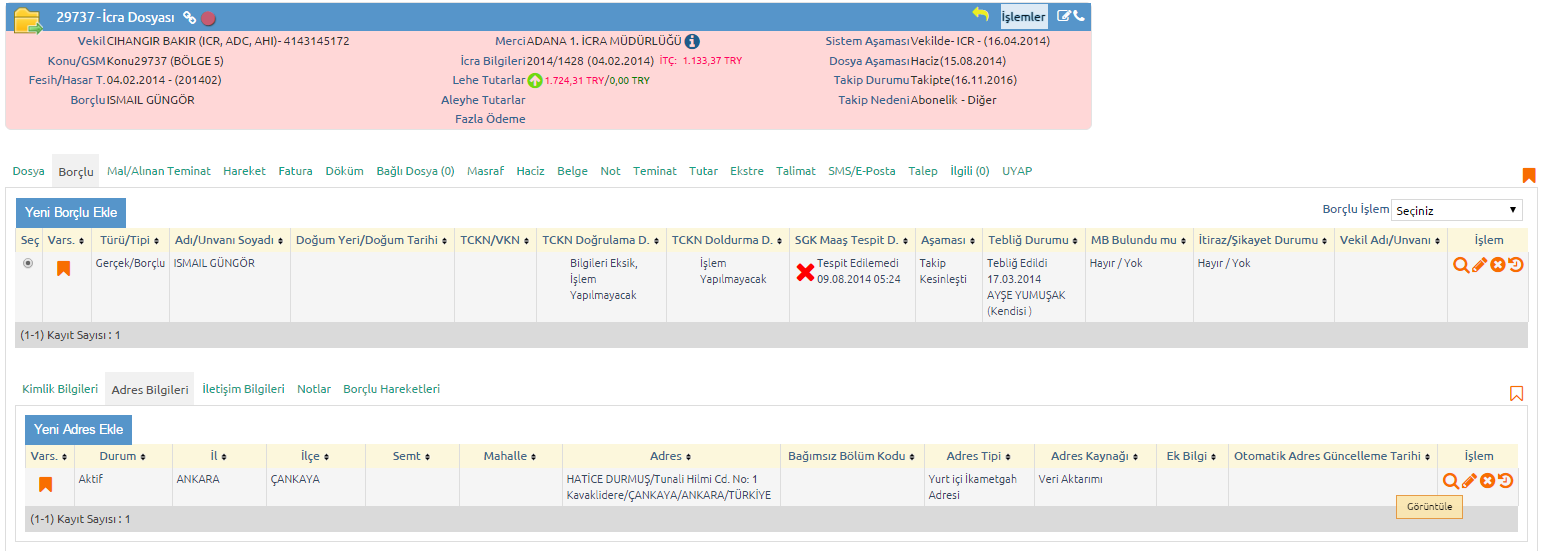This screenshot has width=1543, height=551.
Task: Open the İşlemler menu button
Action: [x=1023, y=16]
